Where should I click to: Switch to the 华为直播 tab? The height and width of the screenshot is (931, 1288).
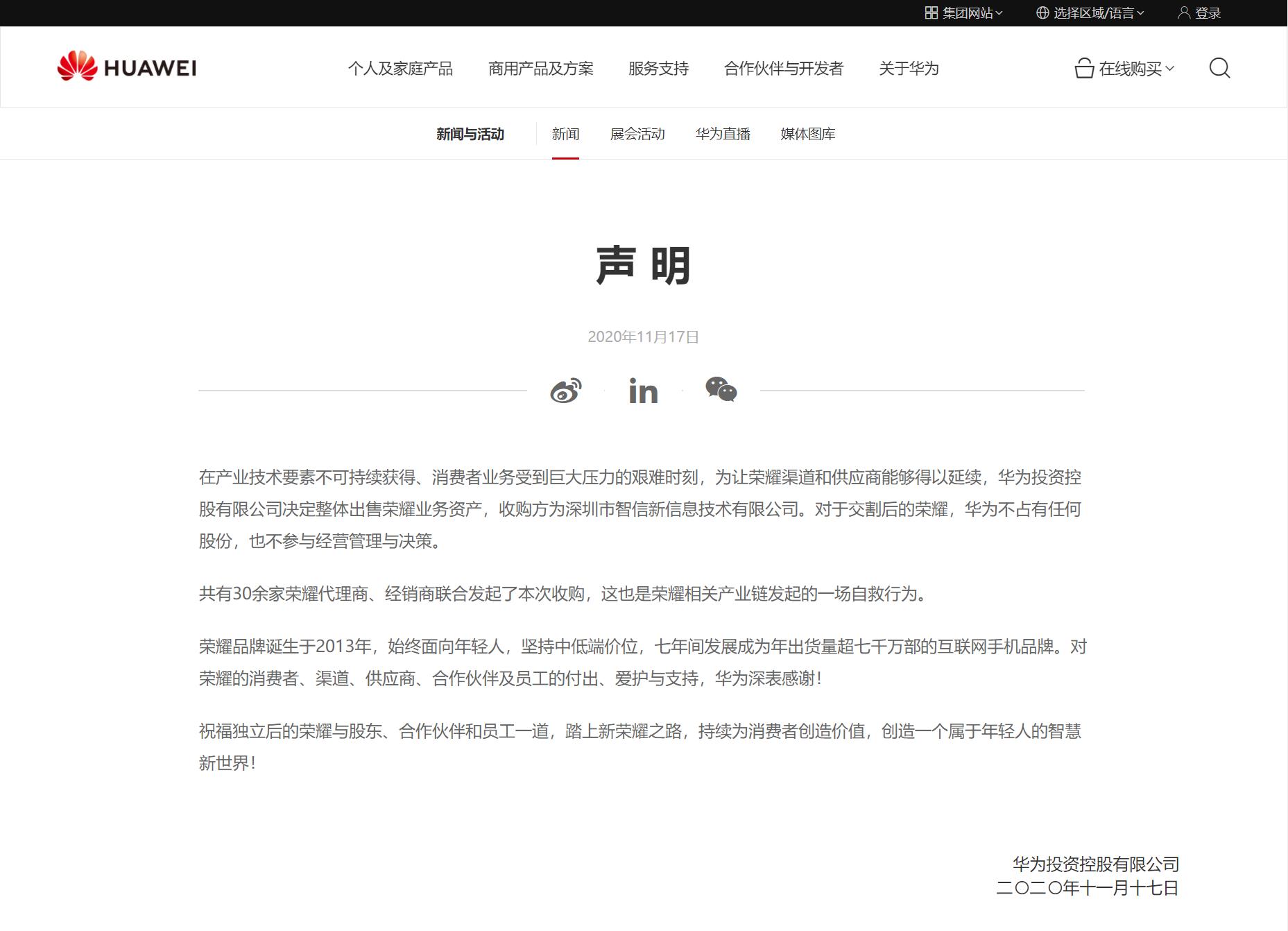723,134
